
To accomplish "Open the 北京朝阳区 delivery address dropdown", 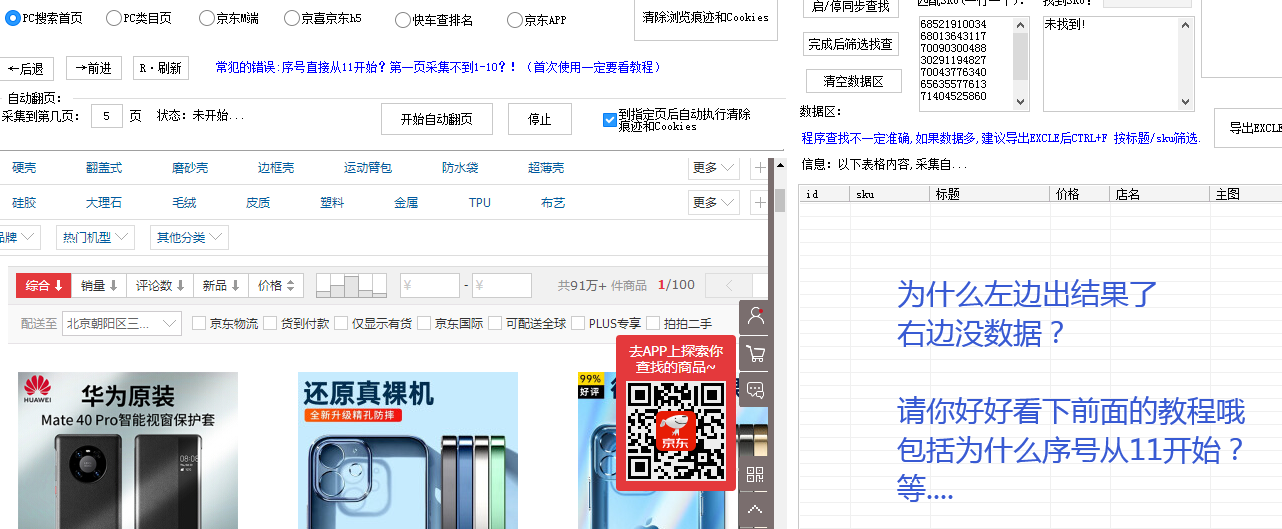I will [x=121, y=323].
